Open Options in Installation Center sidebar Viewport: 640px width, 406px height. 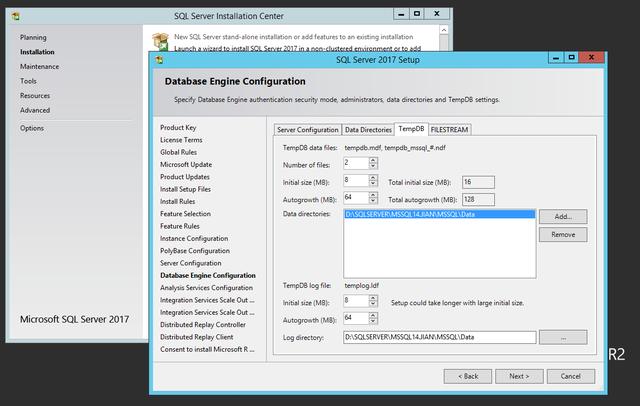pos(32,129)
